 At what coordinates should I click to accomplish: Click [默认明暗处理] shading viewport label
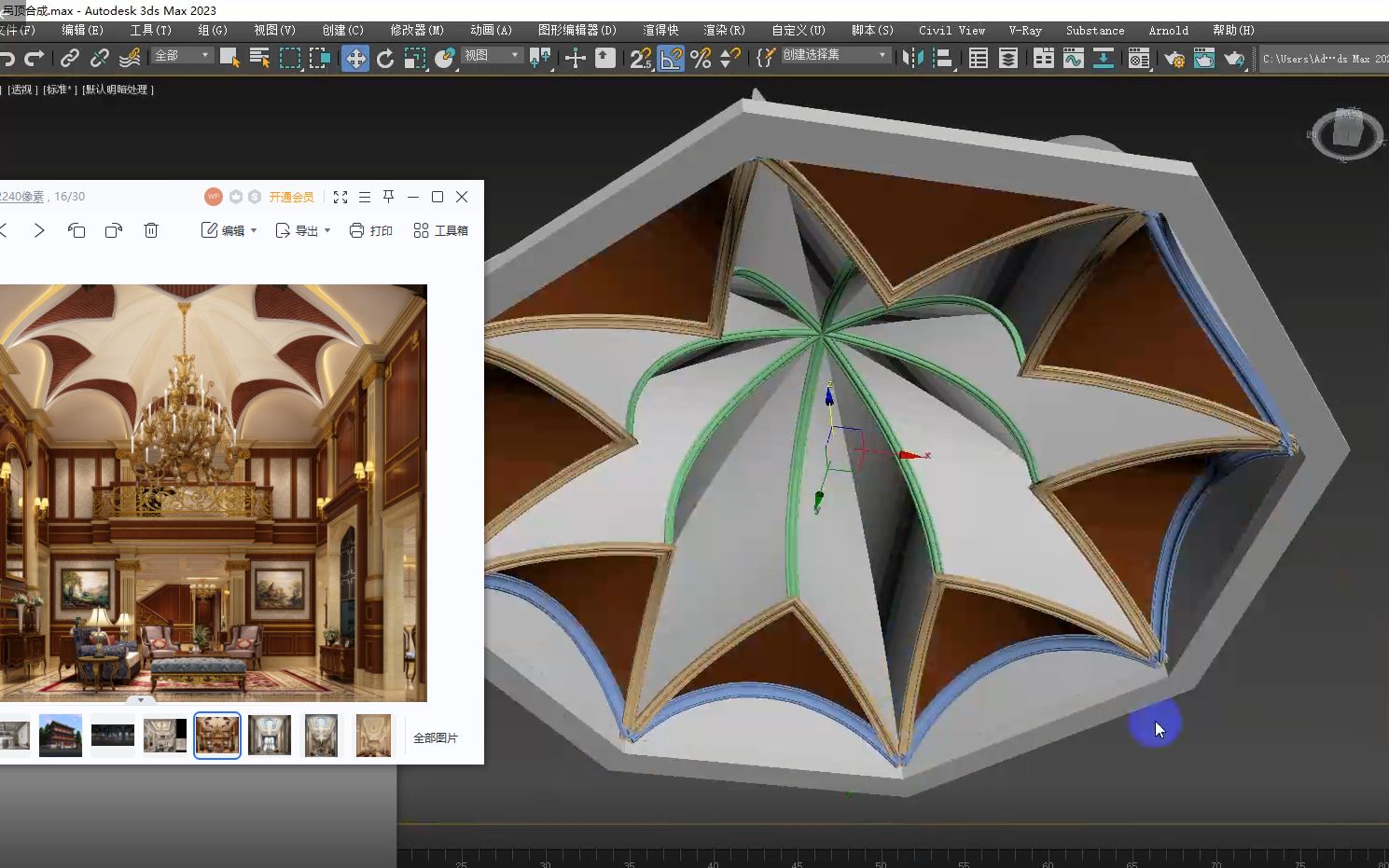[118, 90]
